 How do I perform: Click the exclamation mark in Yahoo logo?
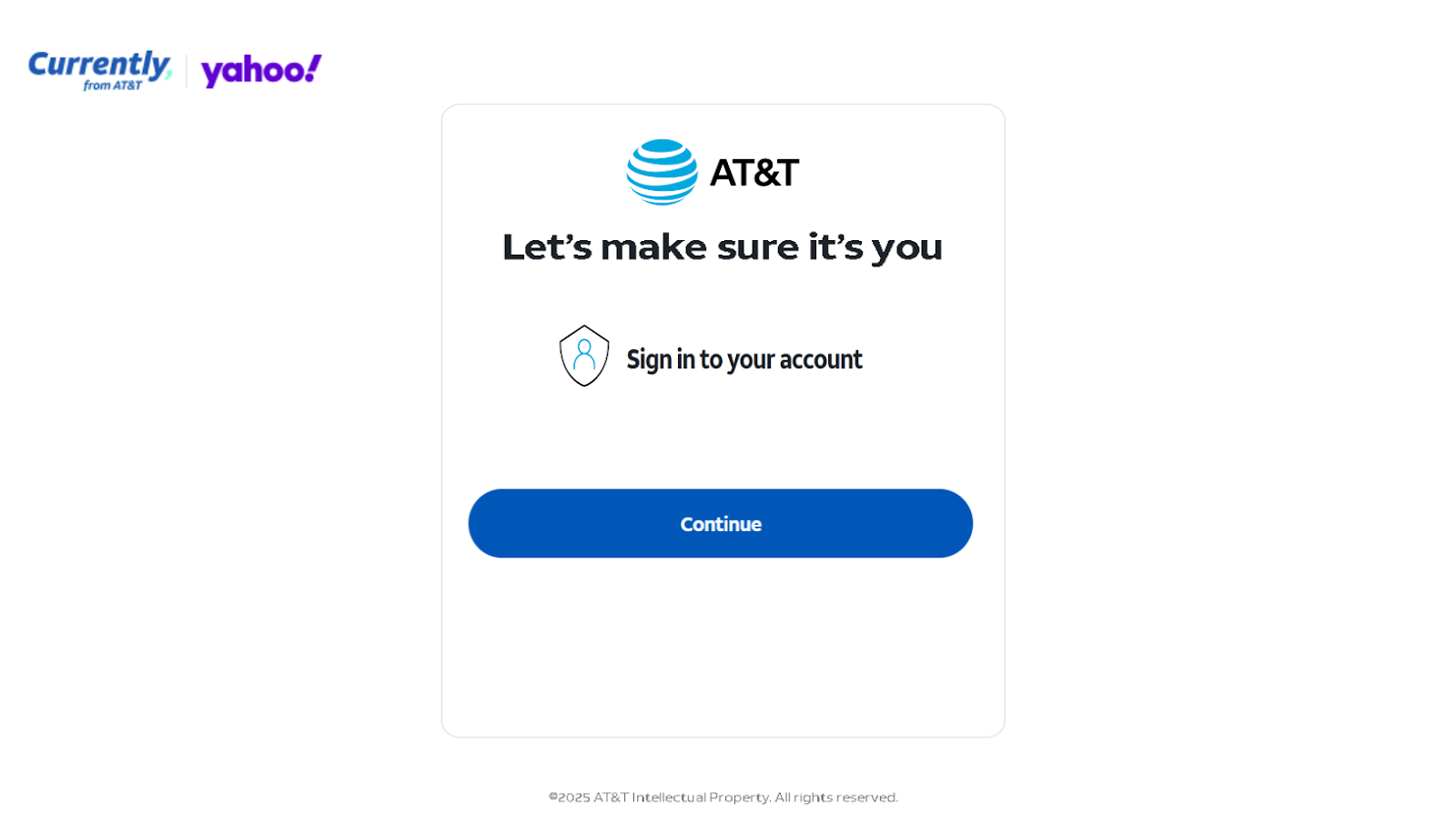312,67
